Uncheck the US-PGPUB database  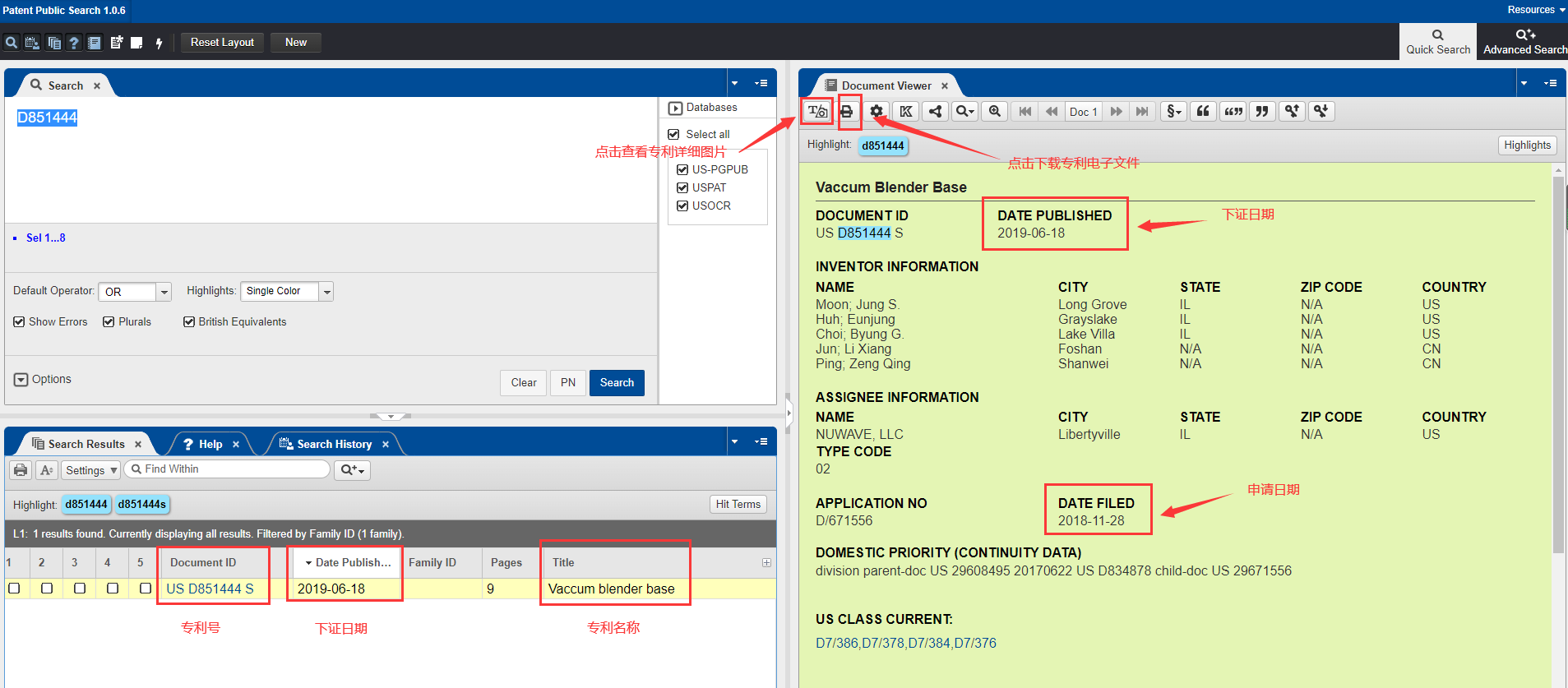click(x=682, y=169)
